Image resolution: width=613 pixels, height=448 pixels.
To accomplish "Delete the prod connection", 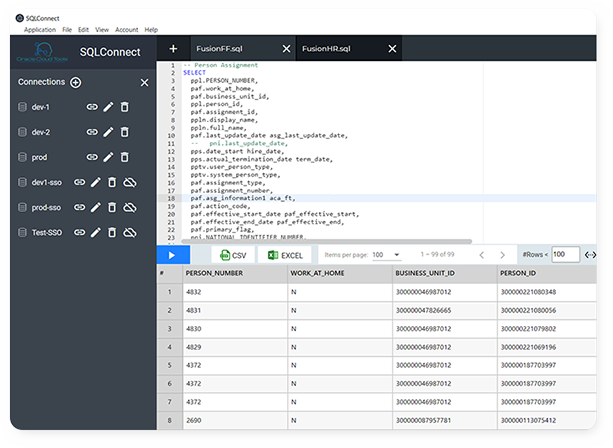I will tap(125, 157).
